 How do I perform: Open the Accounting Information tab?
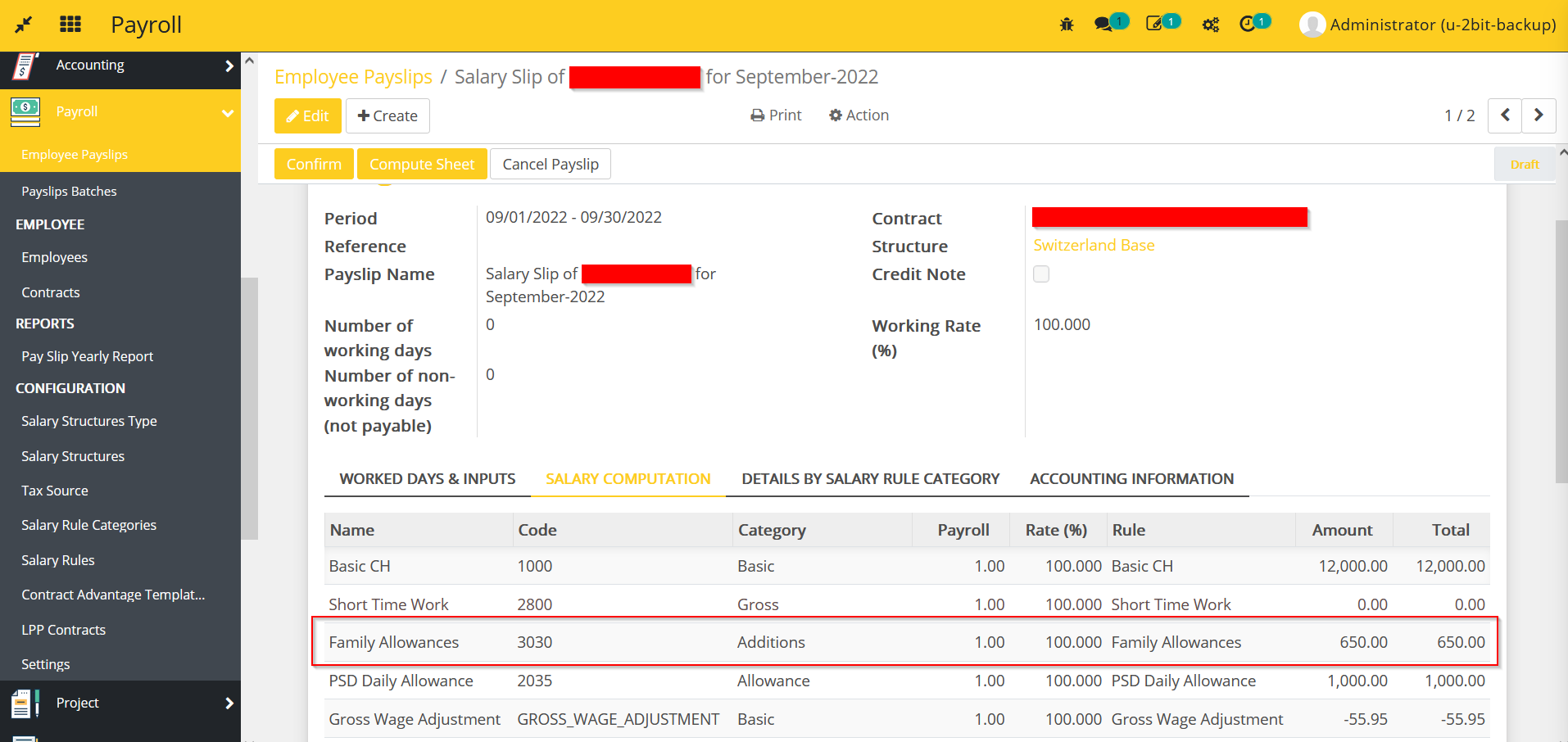coord(1132,478)
